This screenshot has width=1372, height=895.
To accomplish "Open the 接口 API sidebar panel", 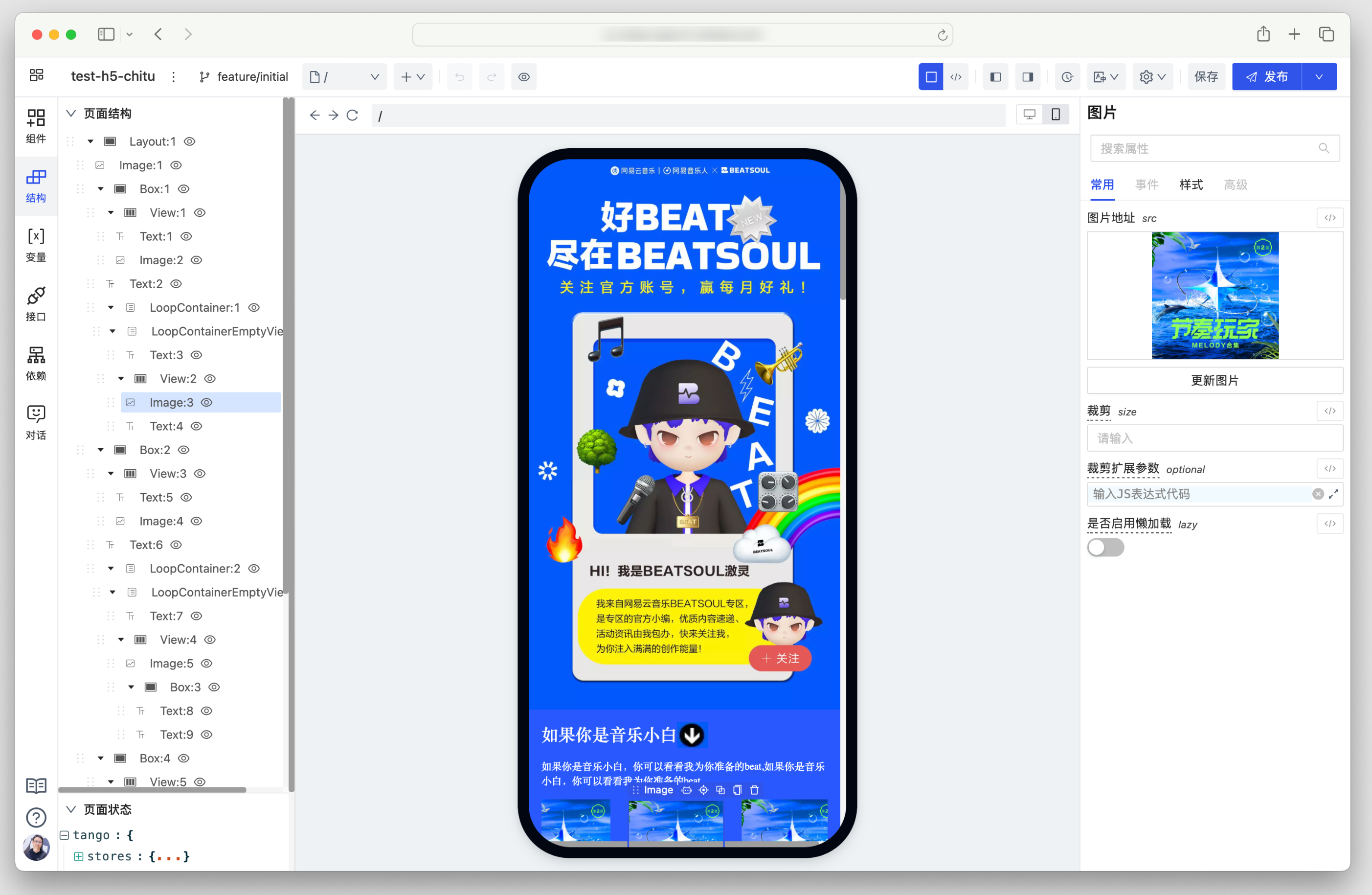I will click(x=36, y=304).
